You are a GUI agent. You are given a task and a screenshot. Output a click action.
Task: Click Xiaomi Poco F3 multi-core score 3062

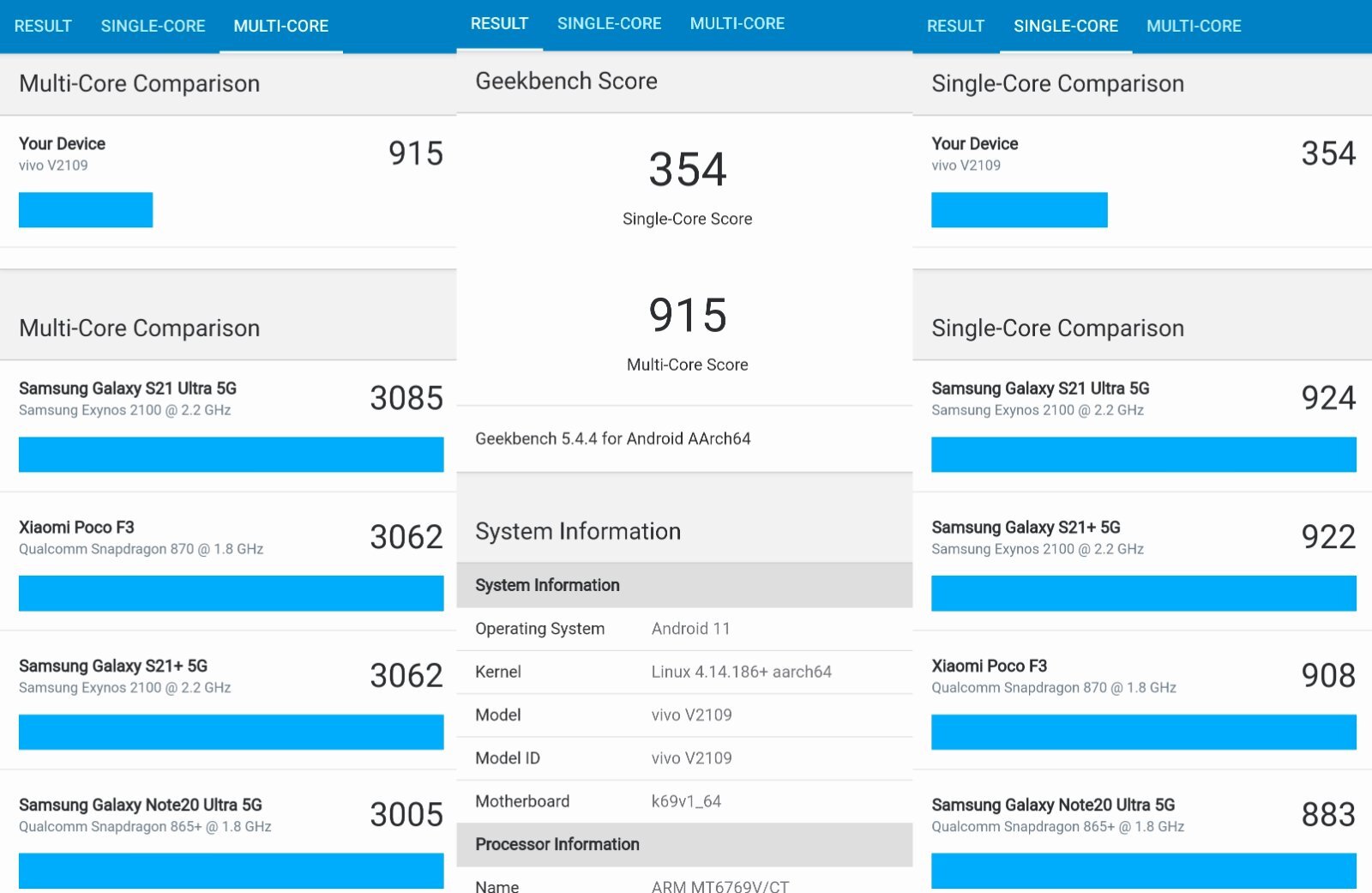pos(406,537)
